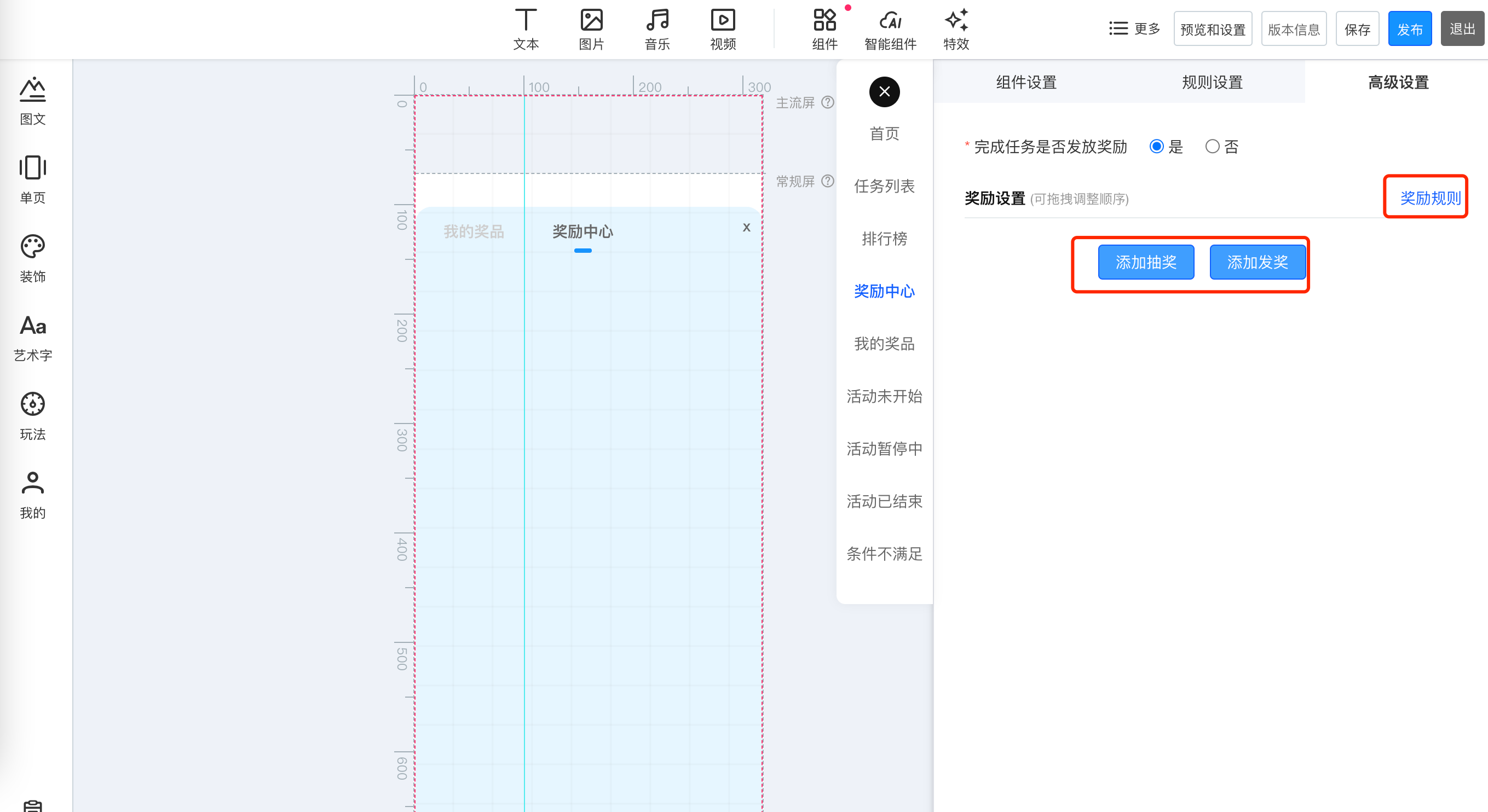Open the 智能组件 AI components
Viewport: 1488px width, 812px height.
pos(890,21)
